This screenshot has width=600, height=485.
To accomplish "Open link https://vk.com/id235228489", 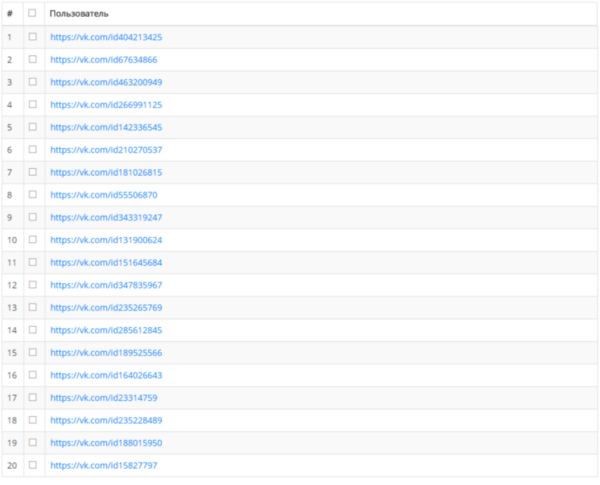I will tap(106, 420).
